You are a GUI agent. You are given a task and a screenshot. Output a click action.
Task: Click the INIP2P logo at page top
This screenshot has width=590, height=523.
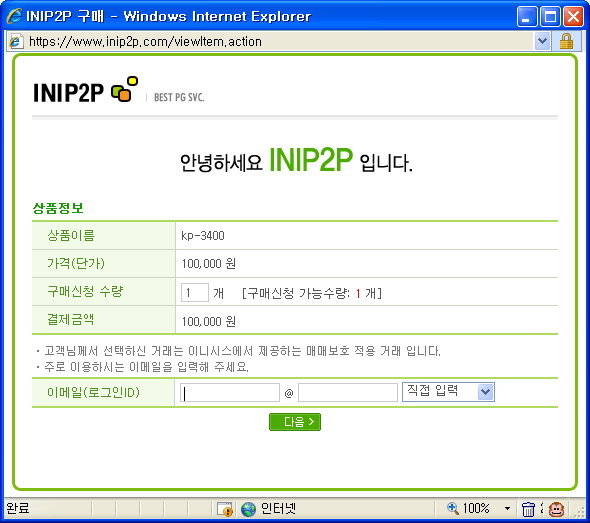pos(85,90)
